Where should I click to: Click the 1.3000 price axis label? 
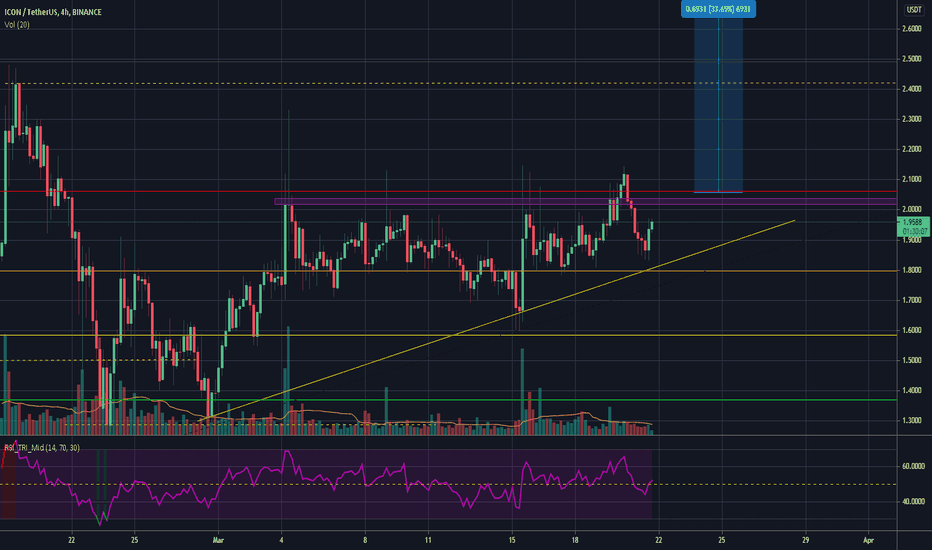(x=911, y=420)
